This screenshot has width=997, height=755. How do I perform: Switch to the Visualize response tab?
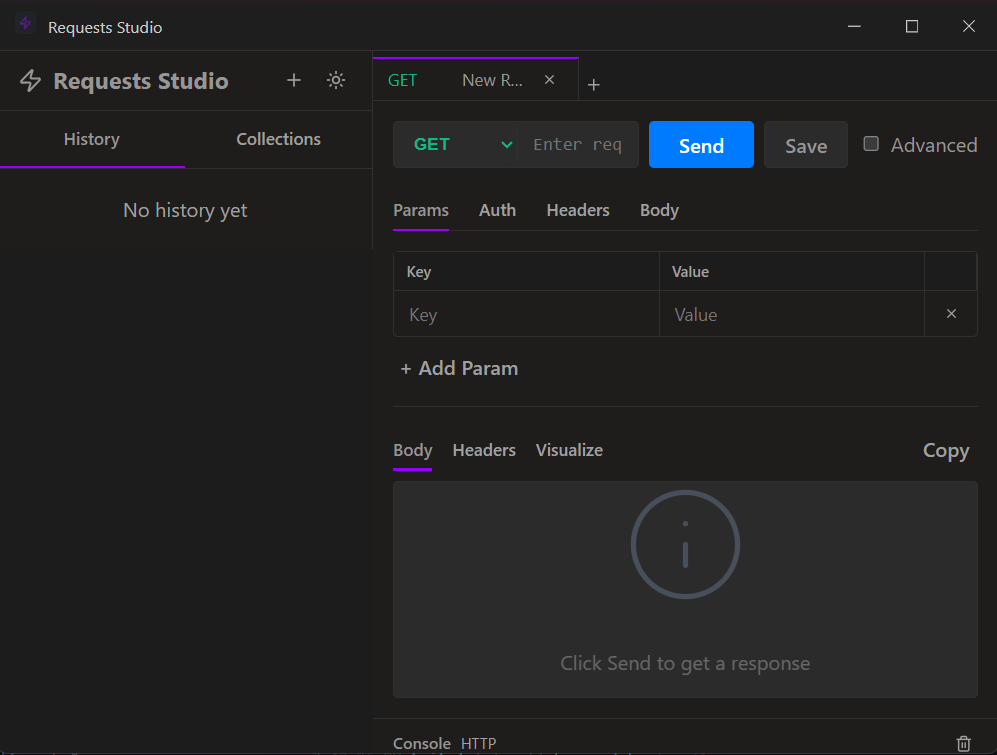[568, 450]
